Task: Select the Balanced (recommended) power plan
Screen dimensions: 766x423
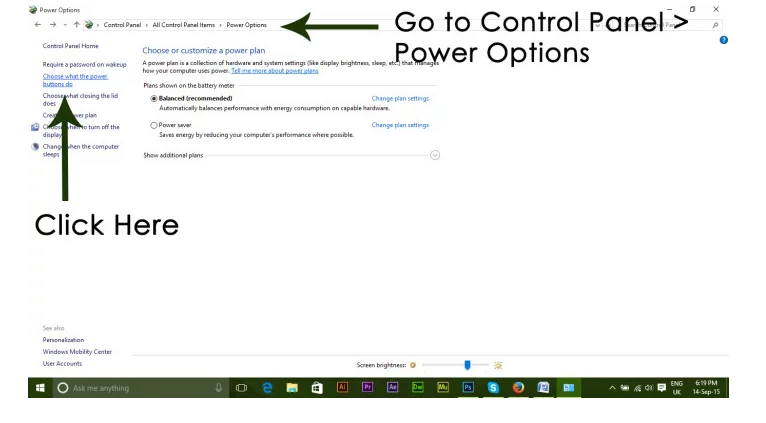Action: (x=154, y=99)
